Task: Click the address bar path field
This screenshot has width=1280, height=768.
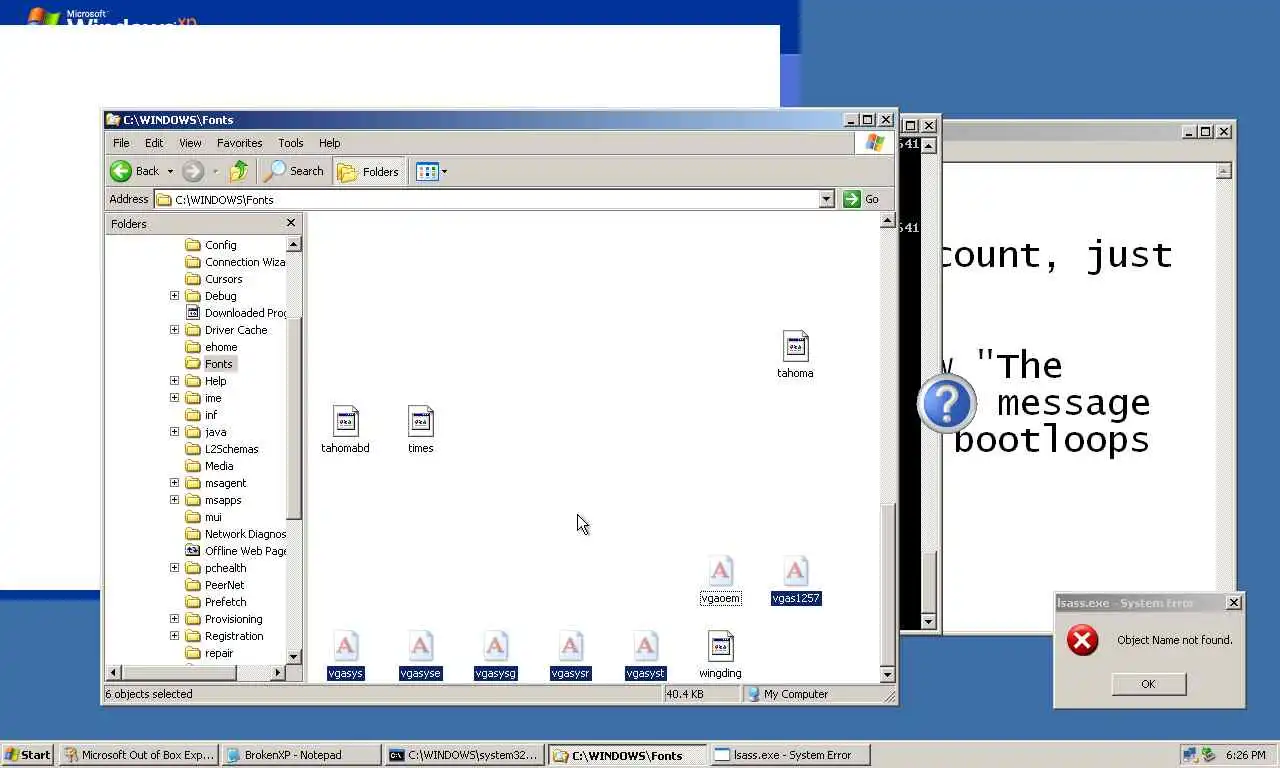Action: coord(487,199)
